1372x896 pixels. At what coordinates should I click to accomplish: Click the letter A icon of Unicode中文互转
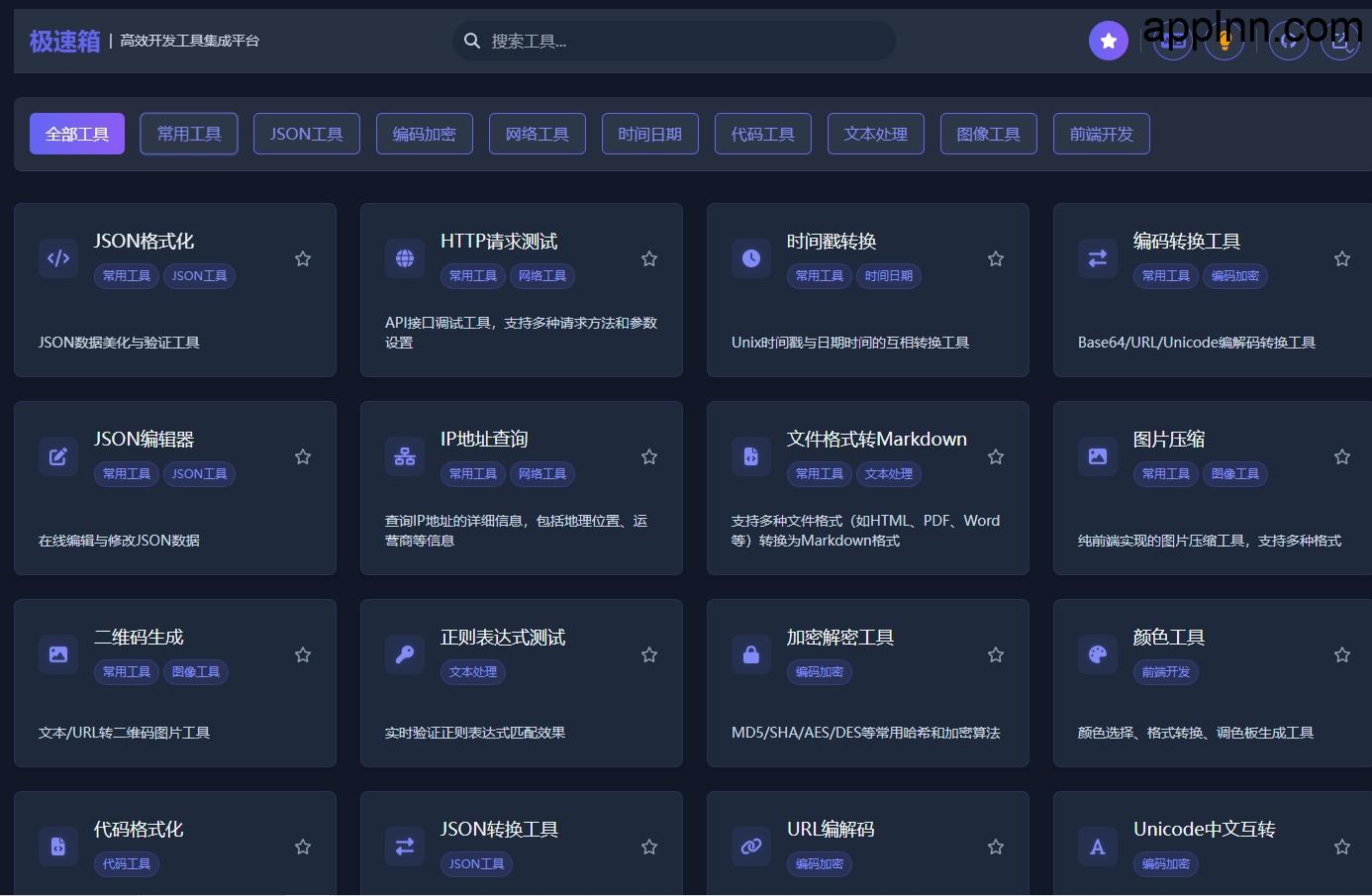(x=1098, y=846)
